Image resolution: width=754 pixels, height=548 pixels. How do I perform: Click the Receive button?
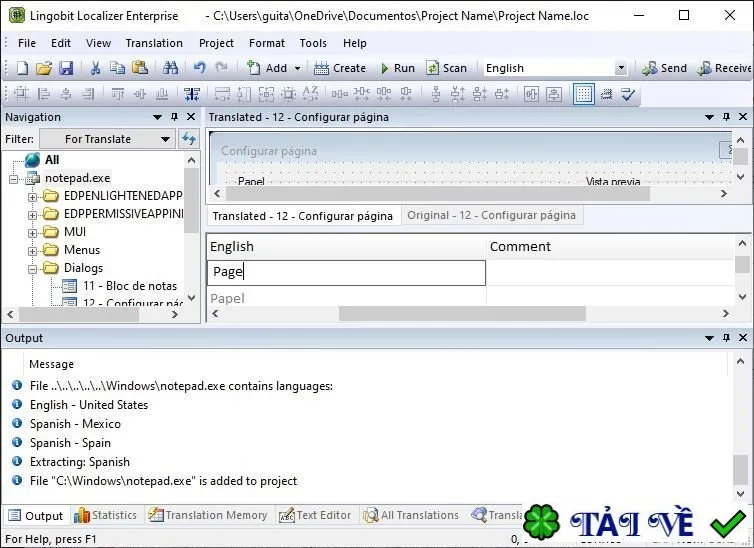click(724, 68)
